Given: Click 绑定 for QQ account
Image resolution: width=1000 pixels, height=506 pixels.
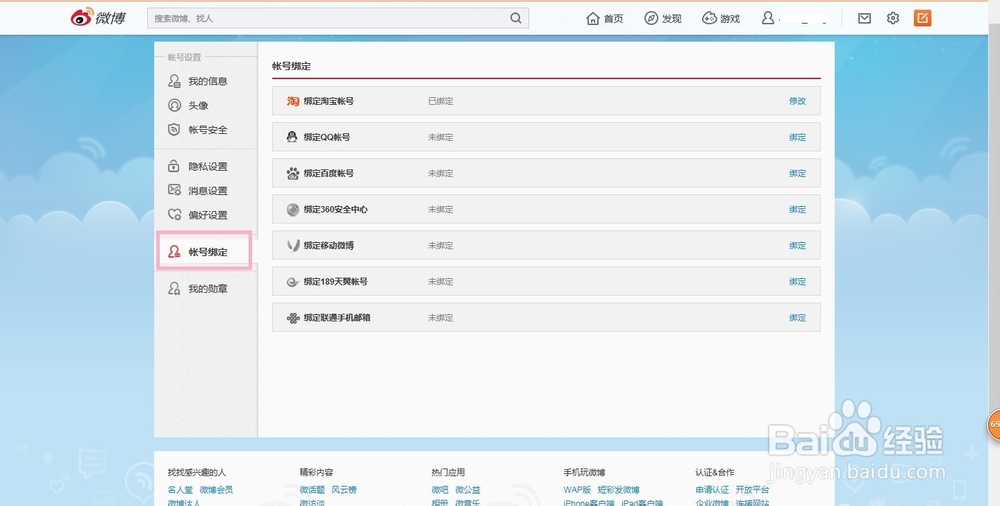Looking at the screenshot, I should pos(797,137).
